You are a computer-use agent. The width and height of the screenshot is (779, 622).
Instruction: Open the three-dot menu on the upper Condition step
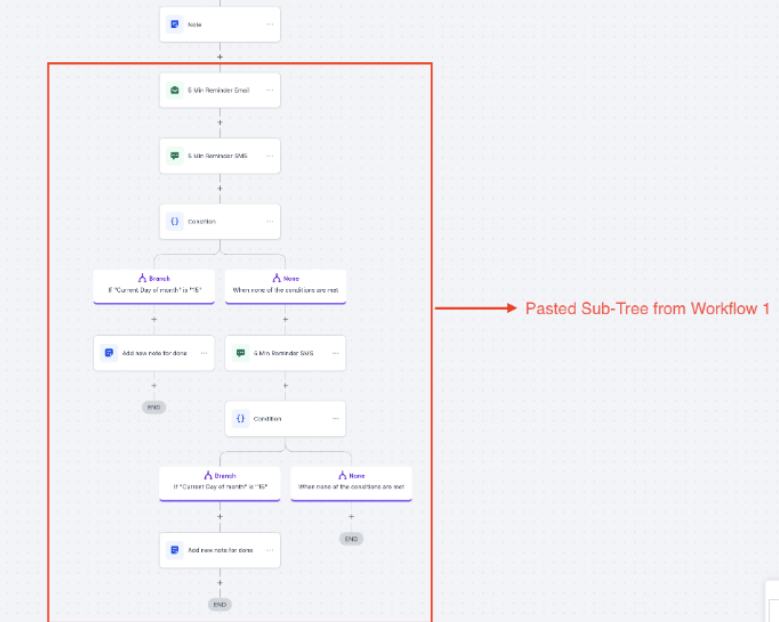[x=269, y=221]
